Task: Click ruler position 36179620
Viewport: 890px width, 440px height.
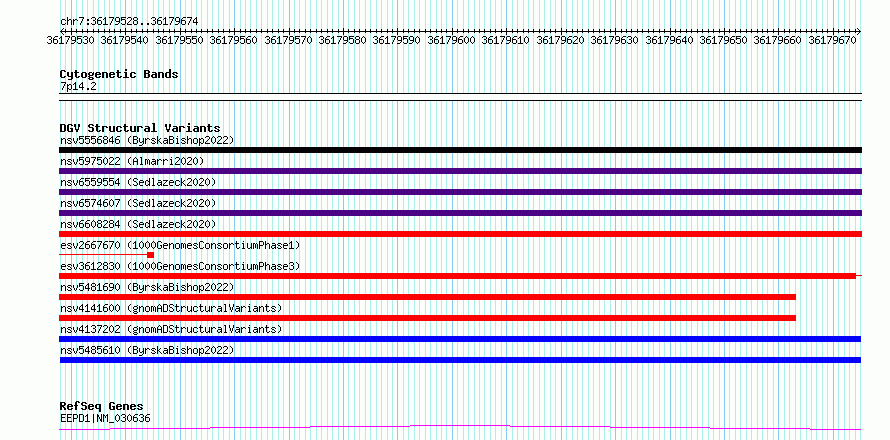Action: (x=560, y=40)
